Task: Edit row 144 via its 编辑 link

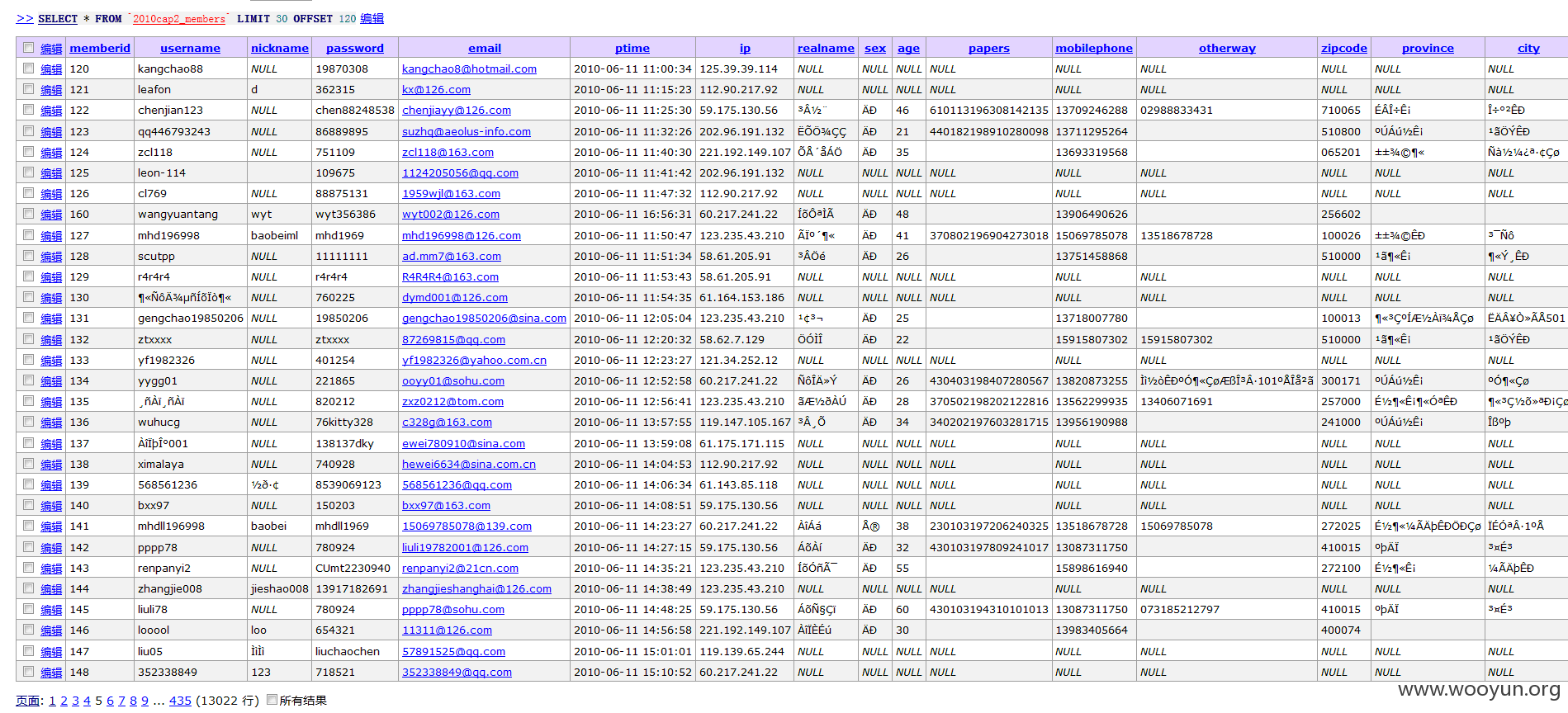Action: (x=51, y=589)
